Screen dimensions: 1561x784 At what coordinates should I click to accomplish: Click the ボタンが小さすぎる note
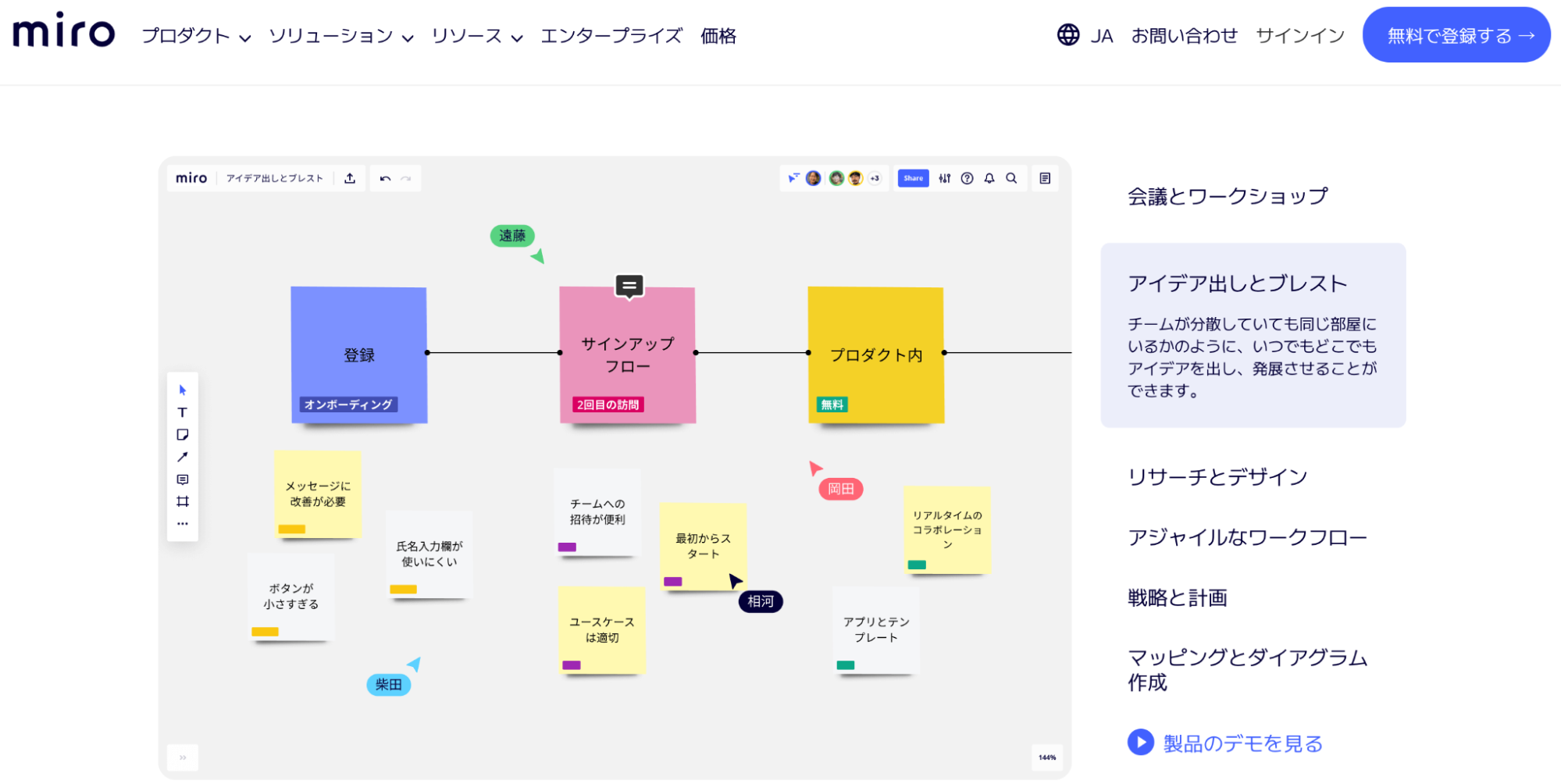(x=291, y=597)
